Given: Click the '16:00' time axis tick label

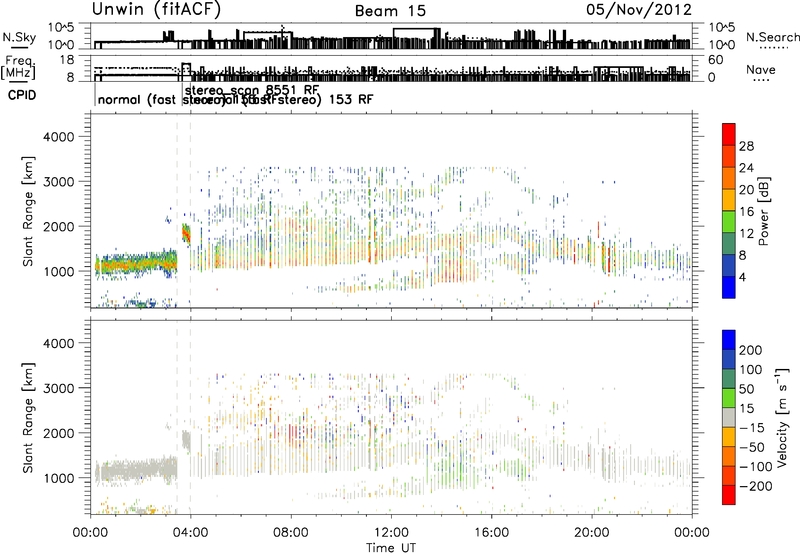Looking at the screenshot, I should tap(491, 533).
